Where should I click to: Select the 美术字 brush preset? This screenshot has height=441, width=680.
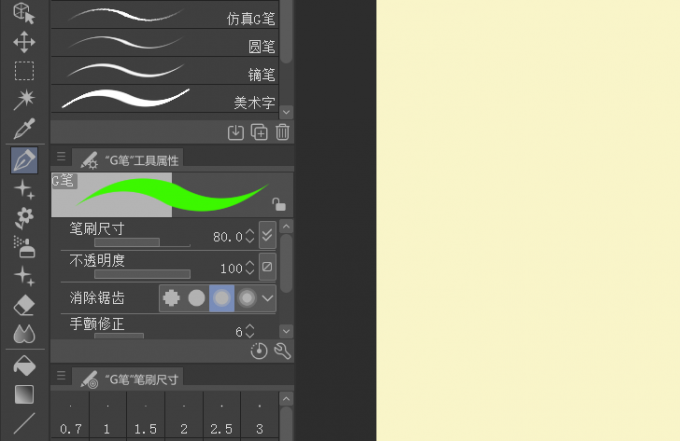165,99
